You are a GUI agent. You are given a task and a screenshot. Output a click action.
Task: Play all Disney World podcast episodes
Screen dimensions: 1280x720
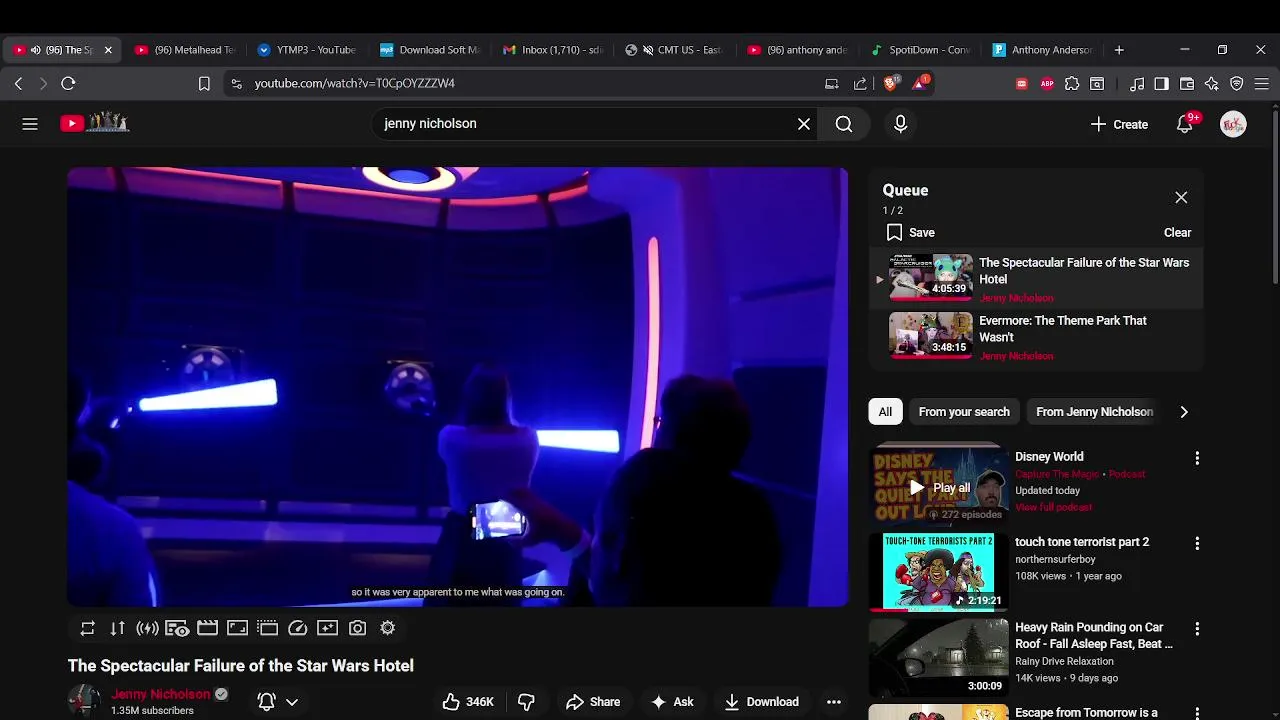(x=940, y=488)
